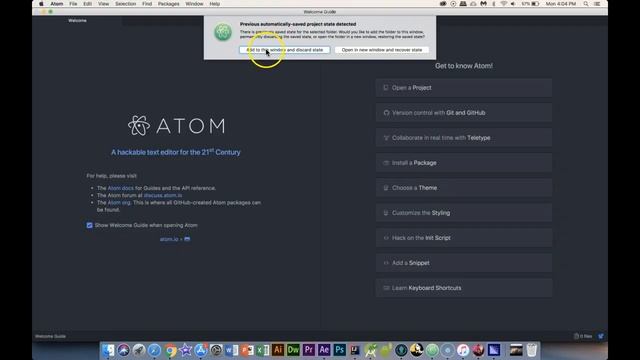The height and width of the screenshot is (360, 640).
Task: Expand the Install a Package section
Action: 464,163
